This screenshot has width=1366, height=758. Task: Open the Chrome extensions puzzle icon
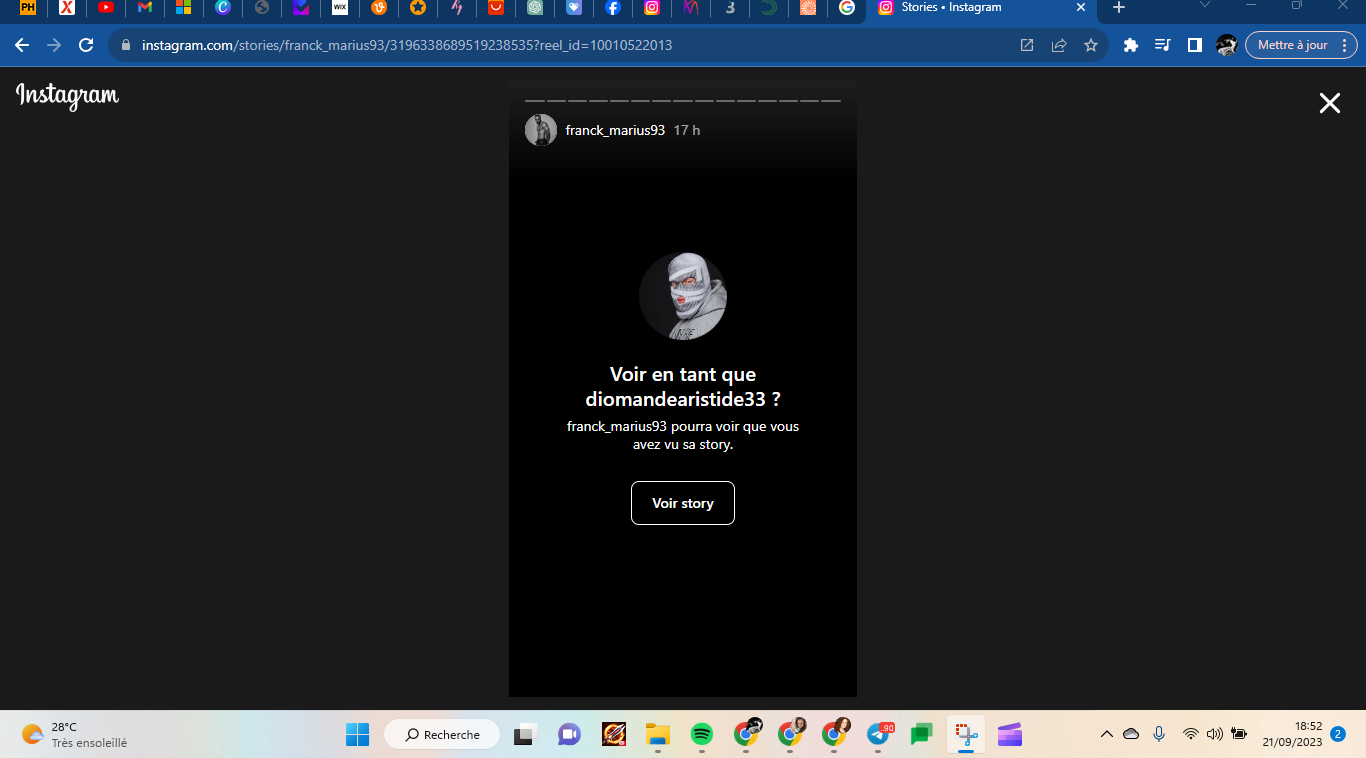(1131, 45)
